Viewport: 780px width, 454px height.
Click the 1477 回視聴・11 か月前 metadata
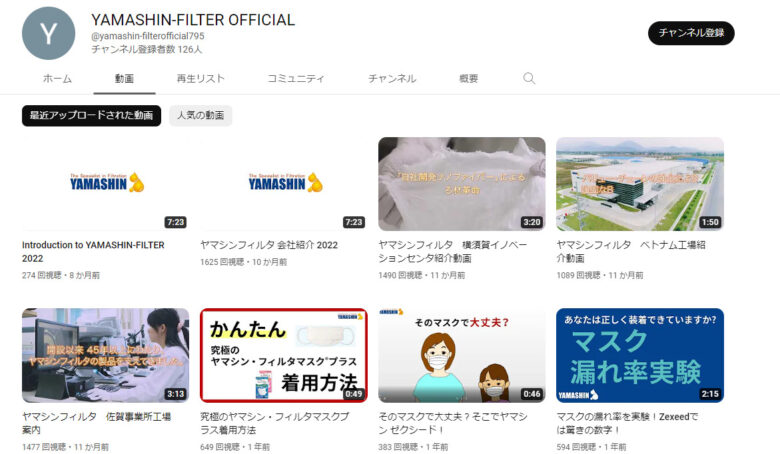pyautogui.click(x=65, y=447)
